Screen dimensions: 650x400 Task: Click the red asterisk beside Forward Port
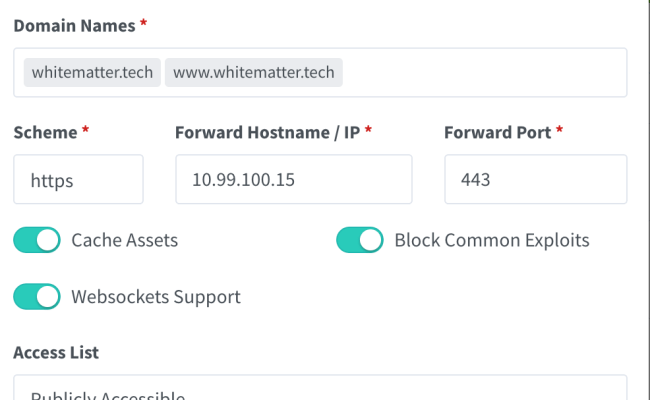pyautogui.click(x=559, y=130)
